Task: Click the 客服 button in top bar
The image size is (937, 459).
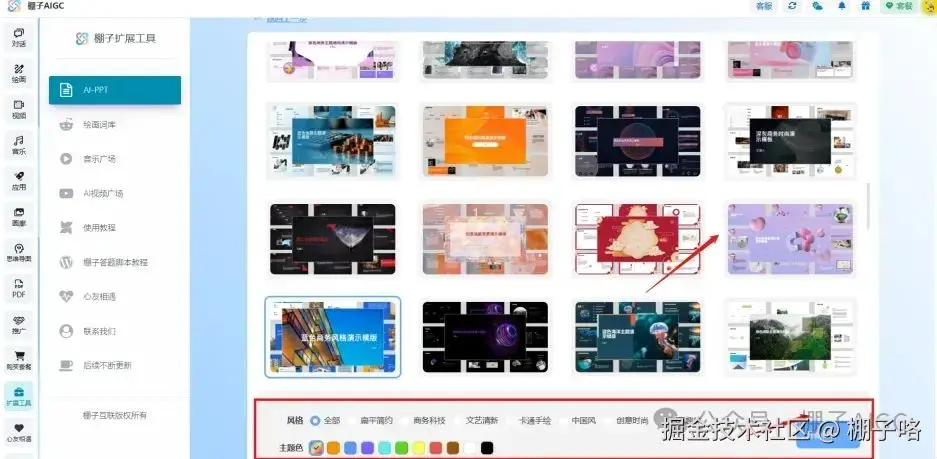Action: pyautogui.click(x=764, y=6)
